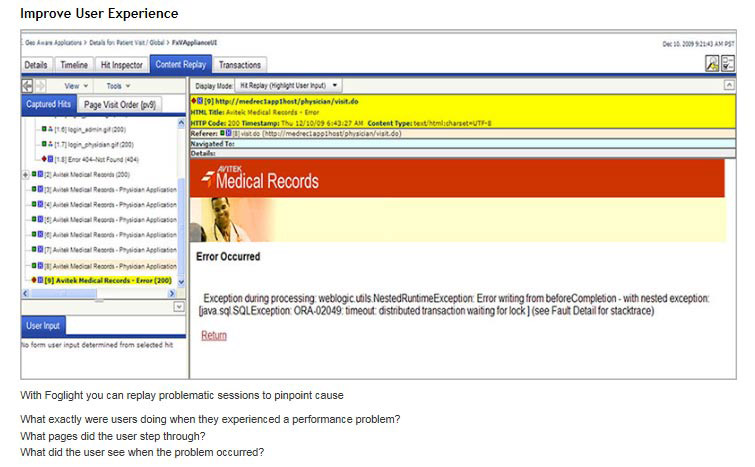Click the FxVApplianceUI breadcrumb
The height and width of the screenshot is (467, 755).
coord(195,43)
